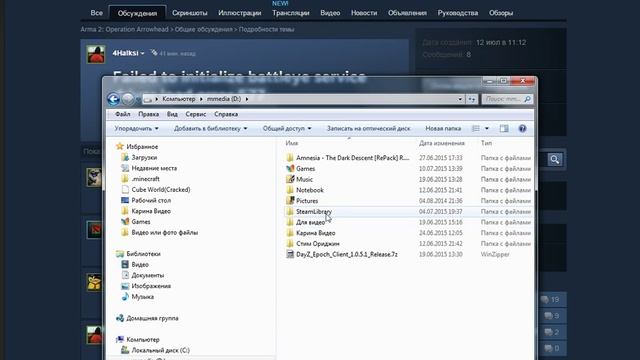Sort by Тип column header

pos(486,143)
